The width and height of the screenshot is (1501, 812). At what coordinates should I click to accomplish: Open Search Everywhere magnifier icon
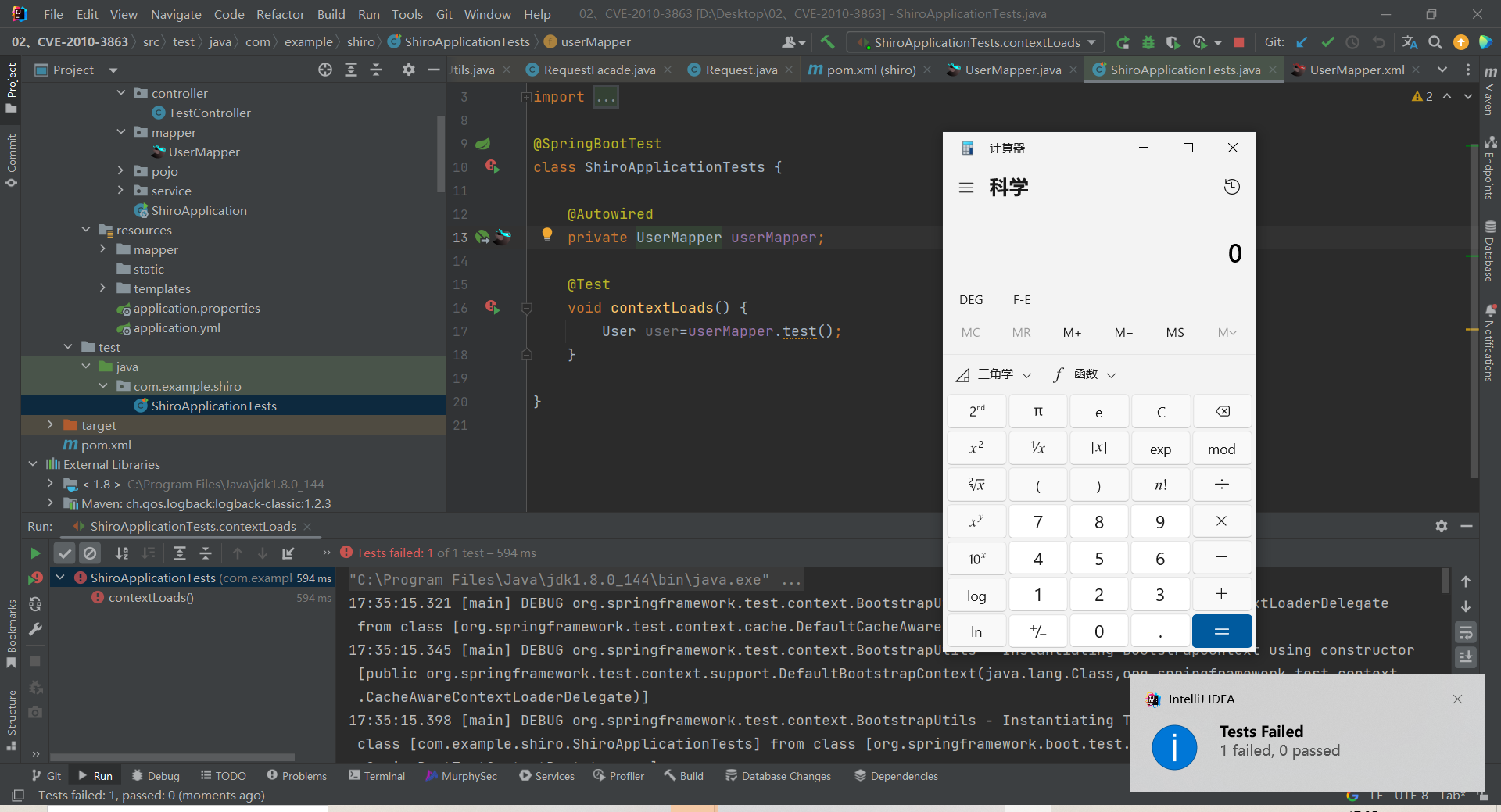(x=1435, y=42)
